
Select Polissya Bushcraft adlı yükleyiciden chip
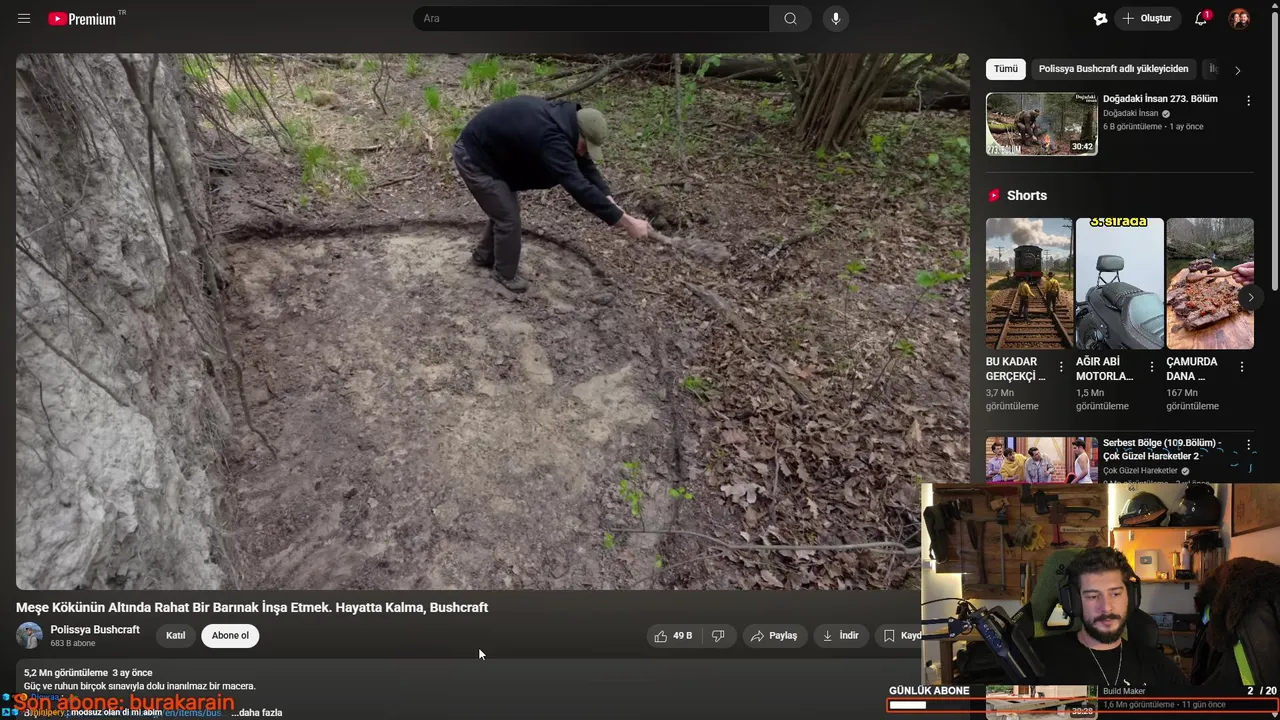pos(1113,69)
